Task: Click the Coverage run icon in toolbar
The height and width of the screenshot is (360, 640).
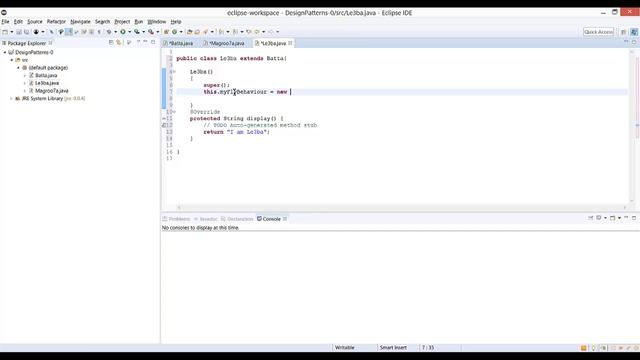Action: pos(137,32)
